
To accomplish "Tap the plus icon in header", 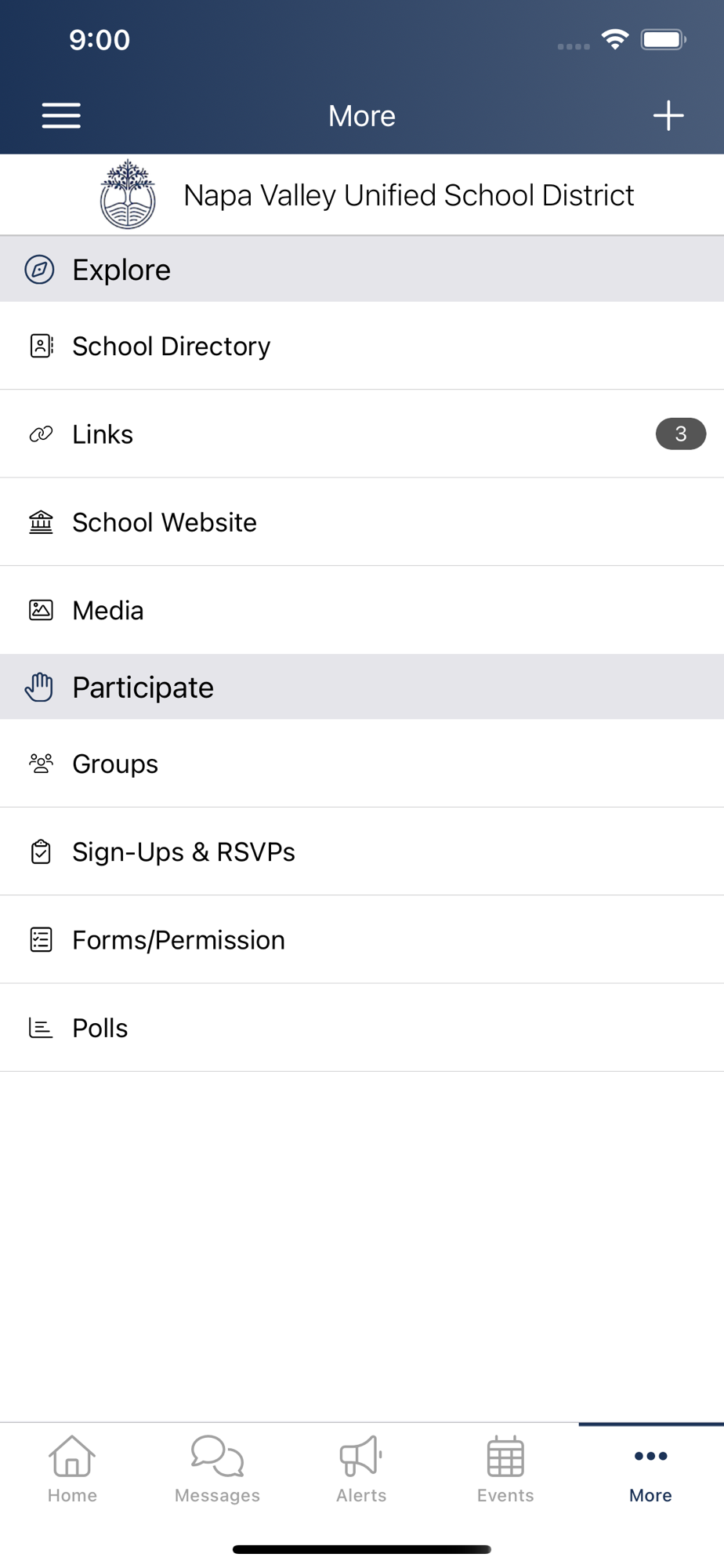I will (668, 115).
